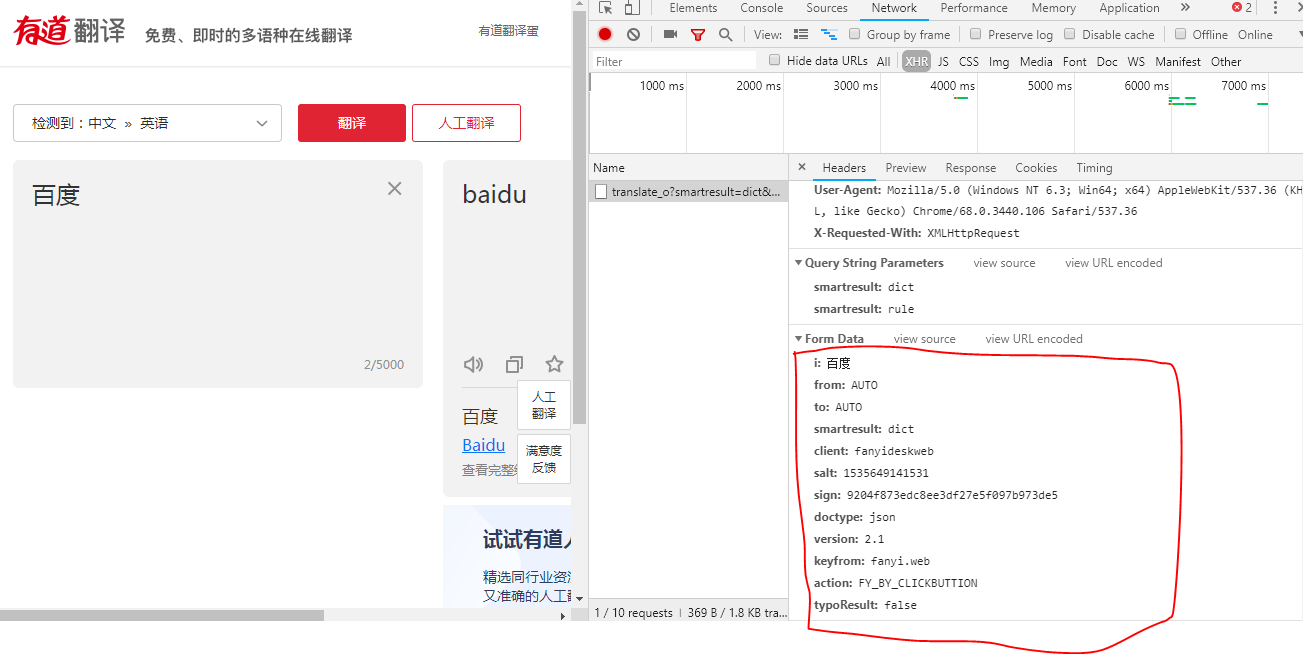Open the Timing detail tab
This screenshot has height=654, width=1303.
[1094, 168]
